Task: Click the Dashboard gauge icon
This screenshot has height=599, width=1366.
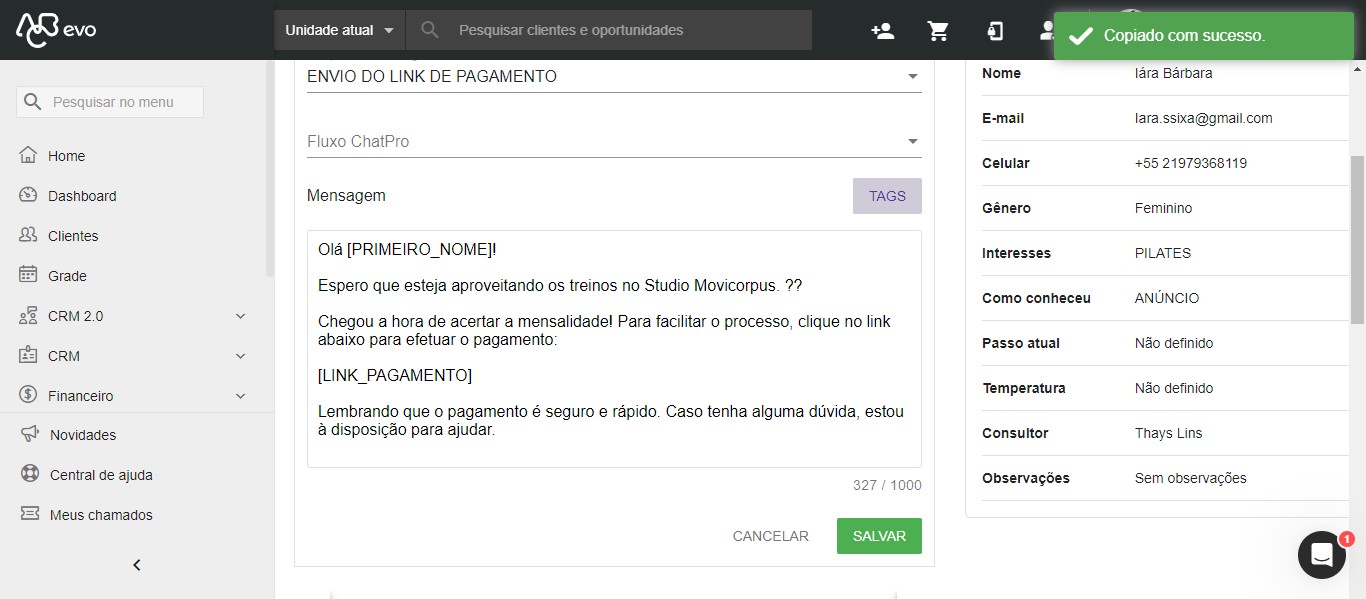Action: [x=28, y=195]
